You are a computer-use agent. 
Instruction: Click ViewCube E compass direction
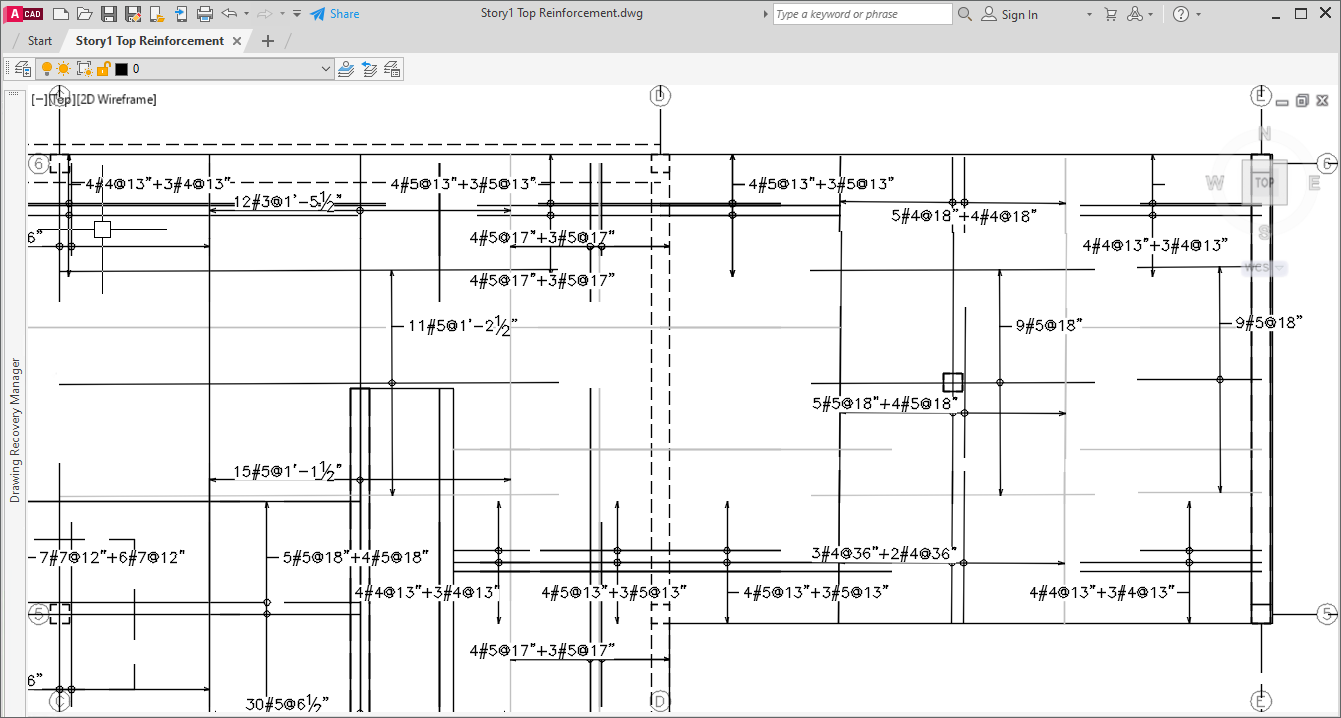[x=1313, y=182]
